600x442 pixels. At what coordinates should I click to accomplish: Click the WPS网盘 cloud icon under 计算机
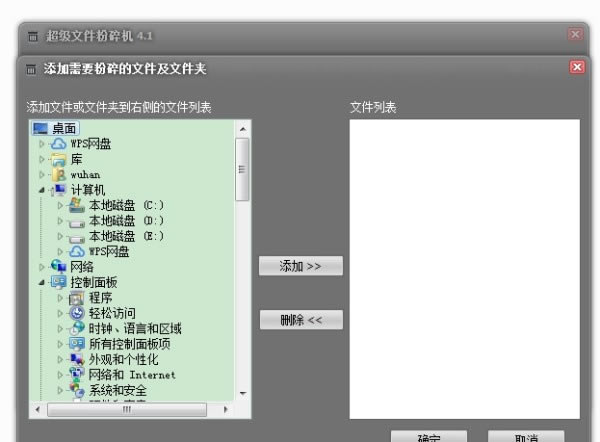pos(77,251)
